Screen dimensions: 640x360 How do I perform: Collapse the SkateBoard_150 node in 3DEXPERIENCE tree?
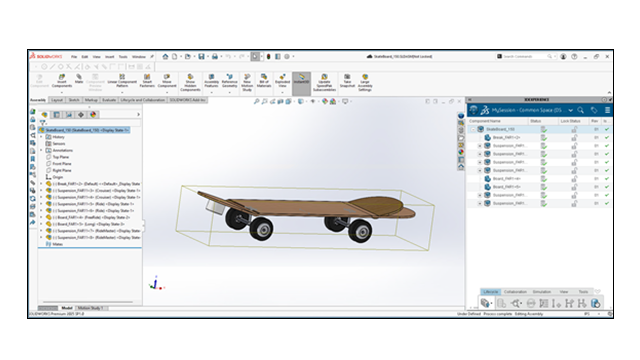tap(473, 129)
